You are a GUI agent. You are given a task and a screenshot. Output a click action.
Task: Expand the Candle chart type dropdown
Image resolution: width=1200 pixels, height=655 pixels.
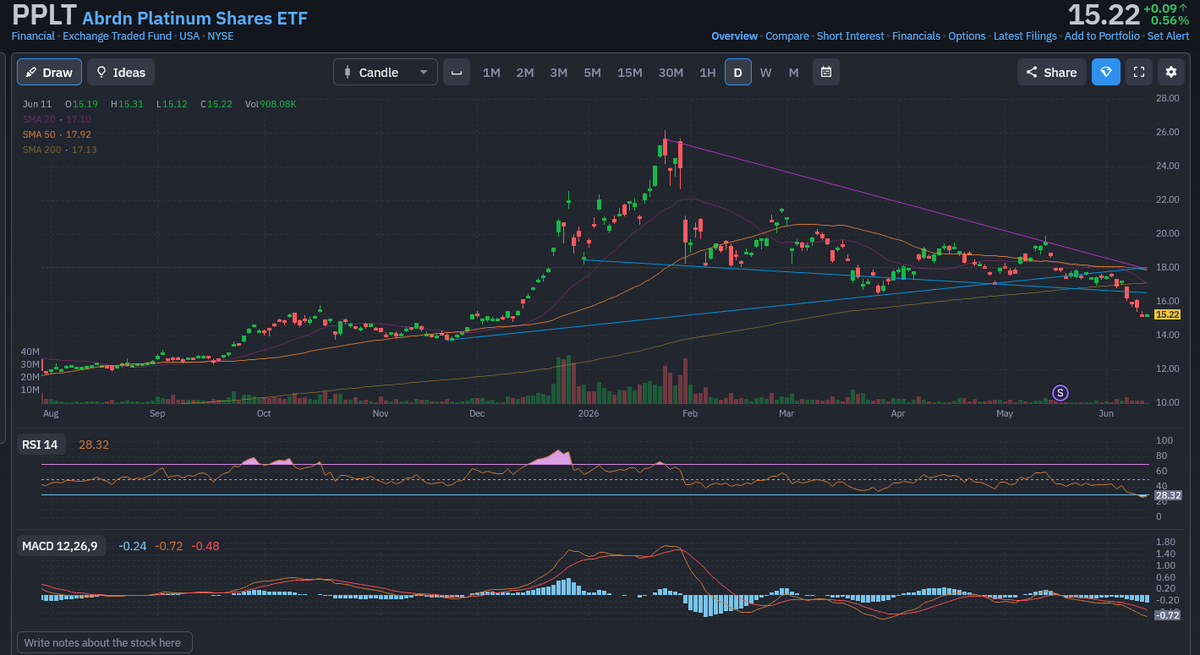(385, 72)
